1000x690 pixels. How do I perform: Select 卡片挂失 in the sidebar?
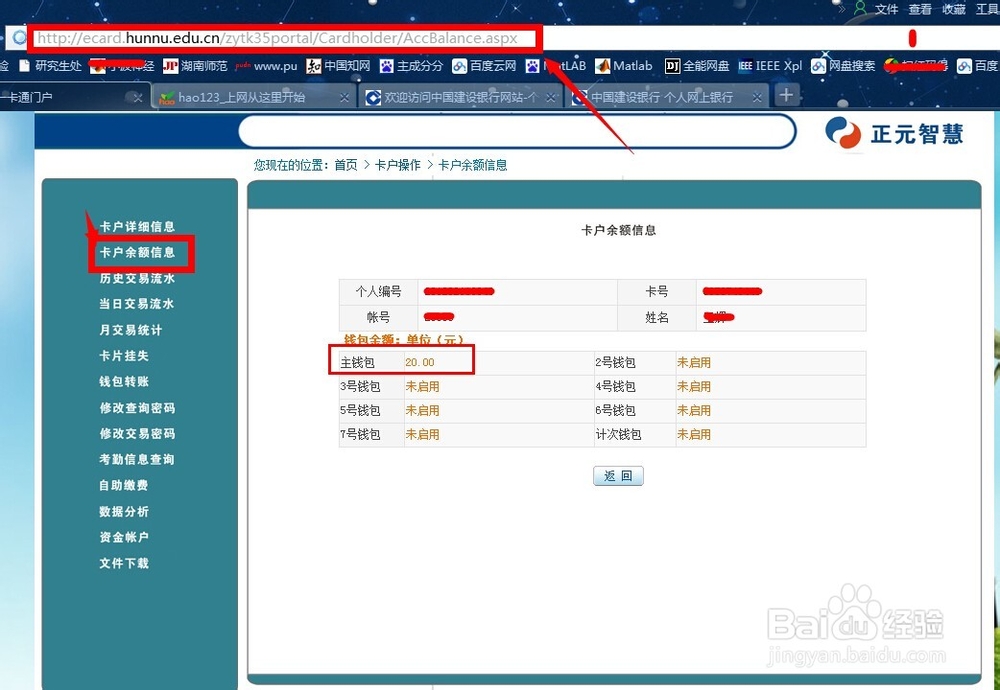(x=123, y=356)
